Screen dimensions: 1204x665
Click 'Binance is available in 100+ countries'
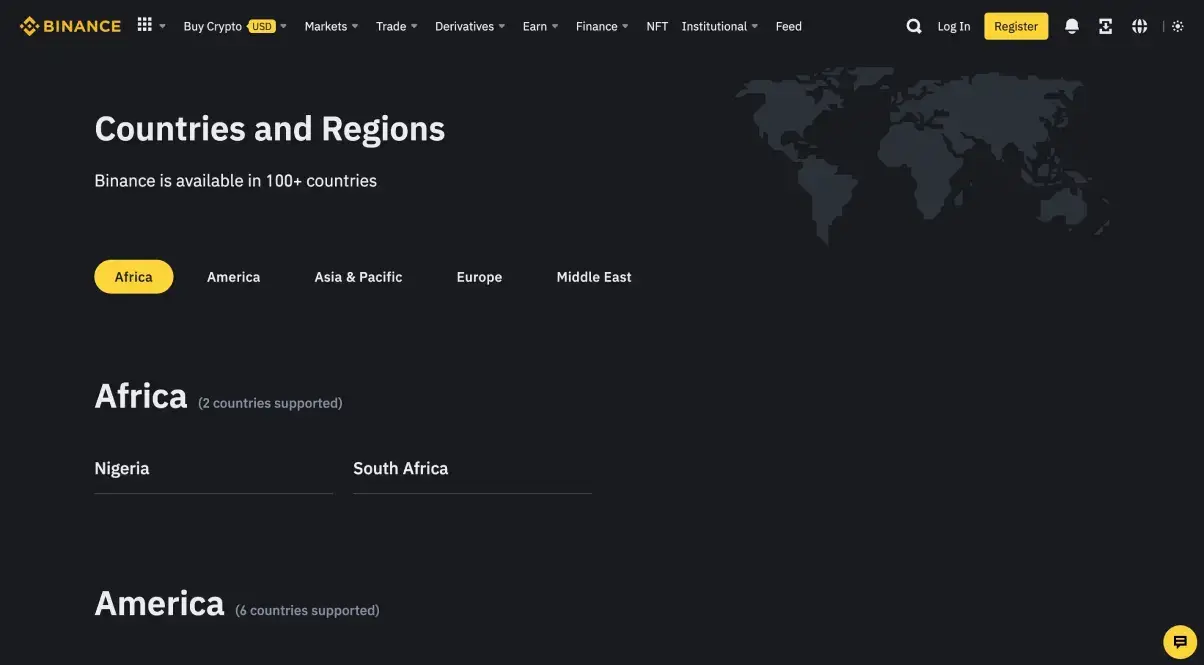(x=235, y=181)
